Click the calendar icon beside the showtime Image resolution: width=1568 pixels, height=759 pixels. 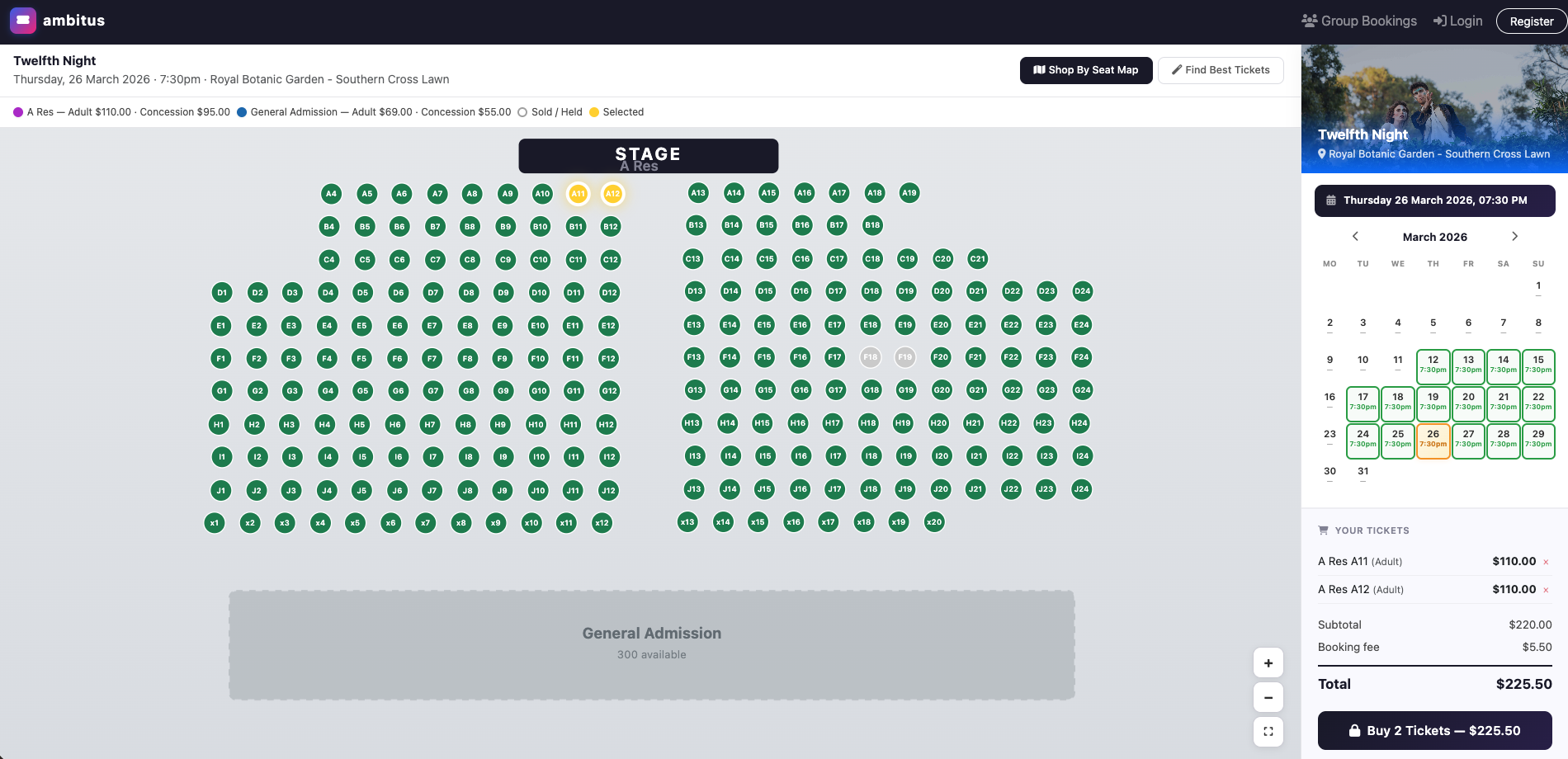[x=1331, y=200]
